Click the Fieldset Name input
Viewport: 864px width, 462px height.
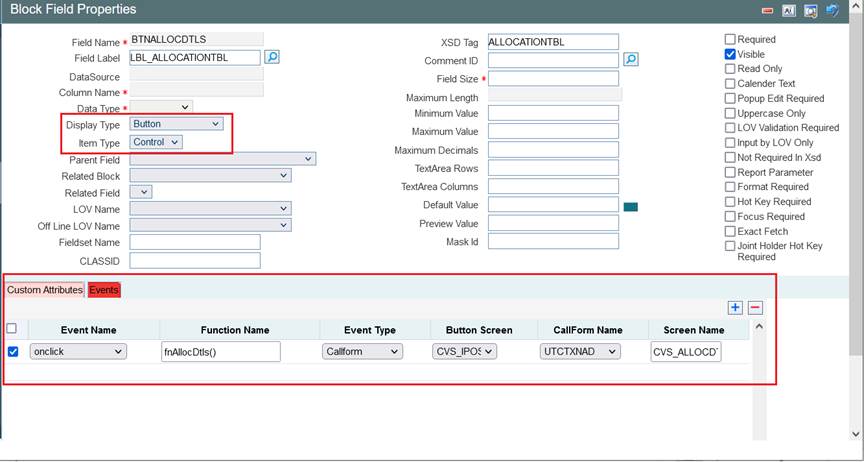pos(195,242)
